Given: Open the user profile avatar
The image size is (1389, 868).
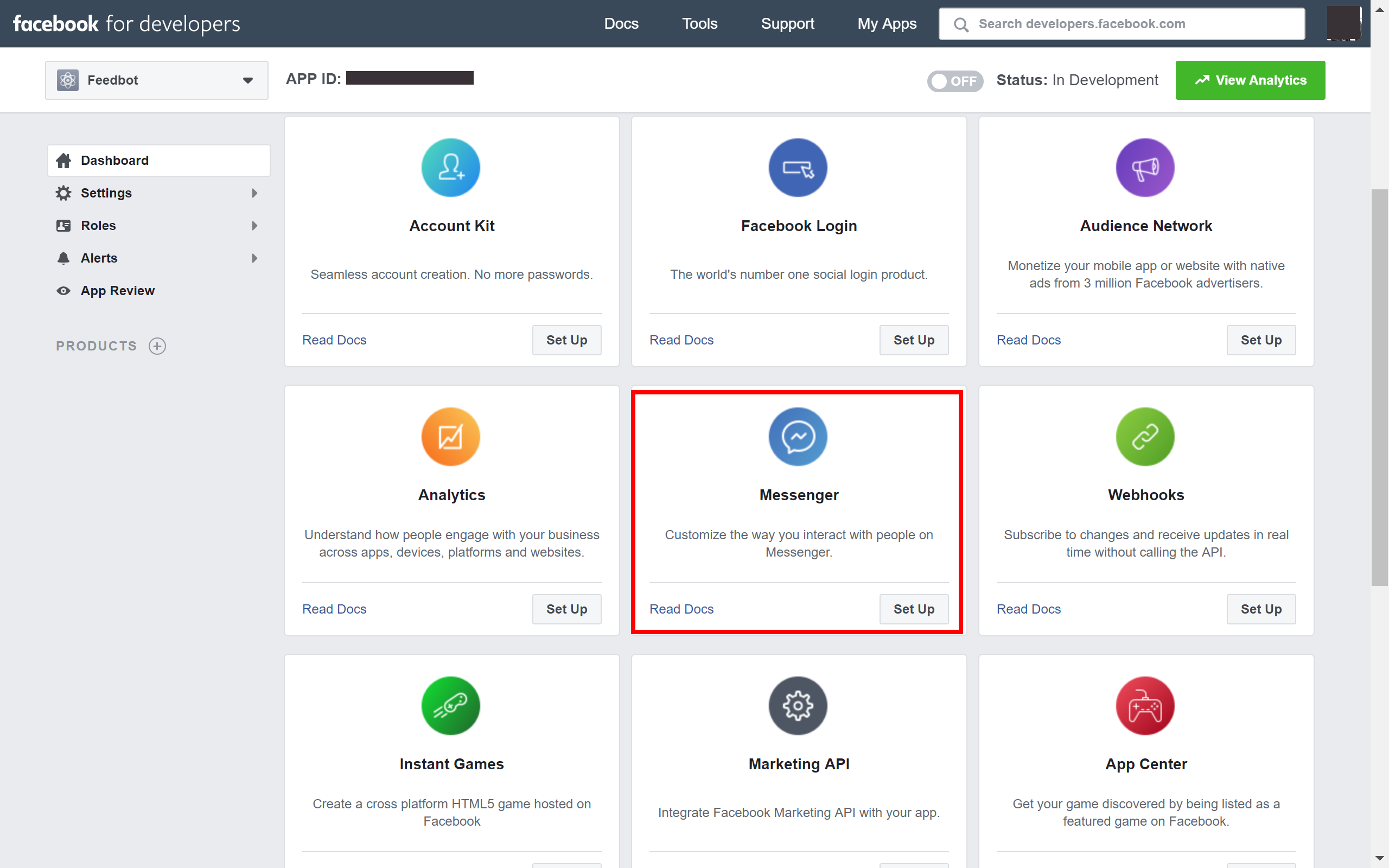Looking at the screenshot, I should (1344, 23).
